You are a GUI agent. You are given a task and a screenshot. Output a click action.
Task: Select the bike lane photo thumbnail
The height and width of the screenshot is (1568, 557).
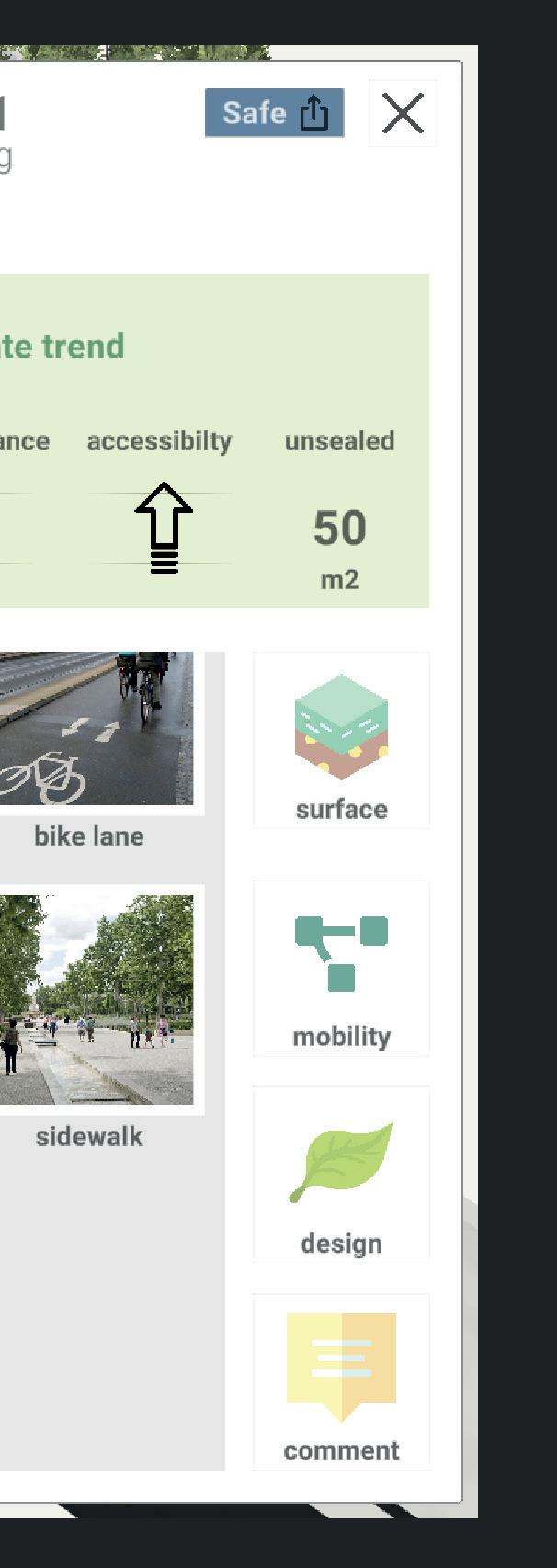pos(97,728)
